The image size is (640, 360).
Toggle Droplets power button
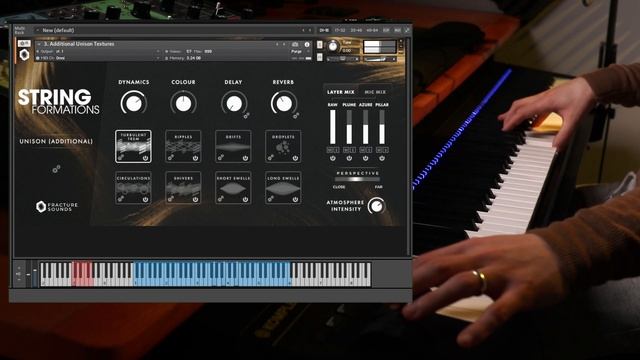[295, 158]
